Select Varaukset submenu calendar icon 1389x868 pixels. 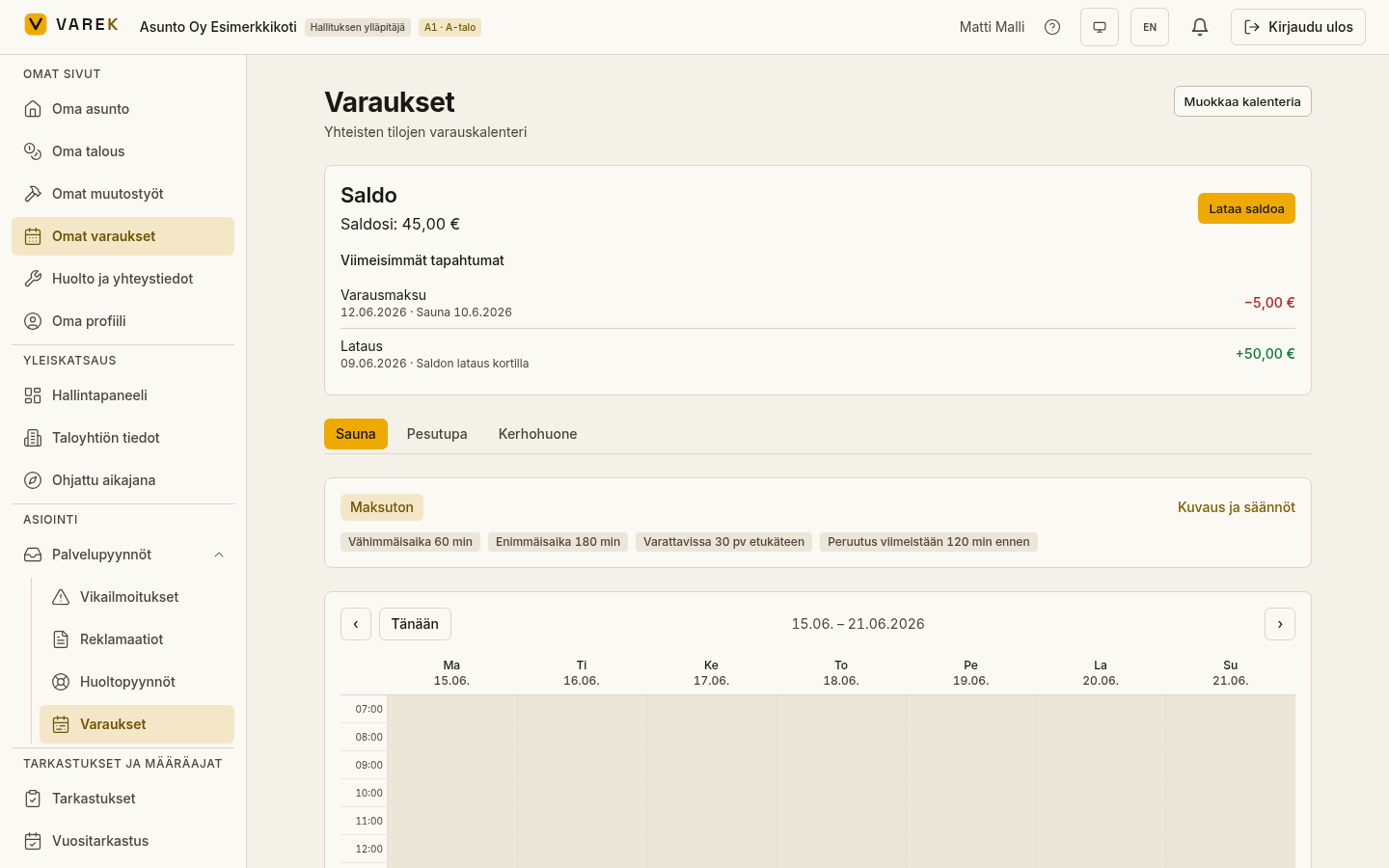[x=61, y=724]
